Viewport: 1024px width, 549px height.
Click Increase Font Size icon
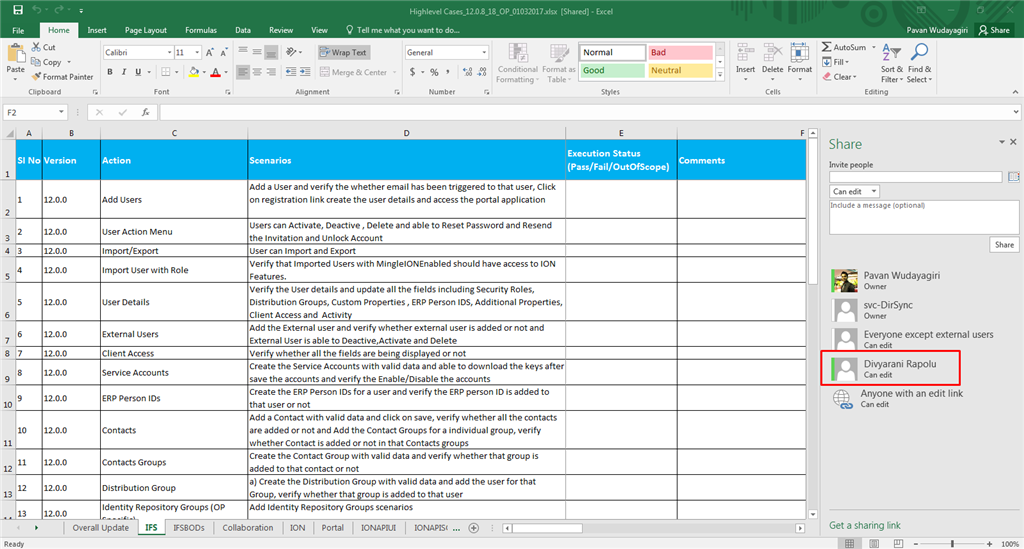[x=210, y=52]
